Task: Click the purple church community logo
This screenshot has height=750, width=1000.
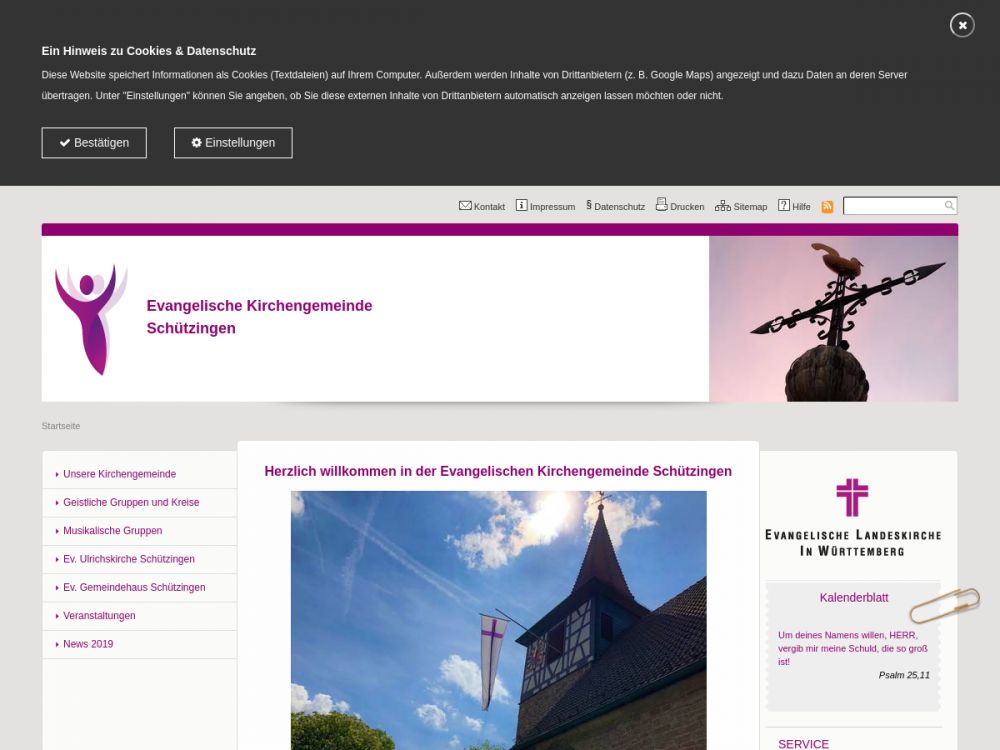Action: click(91, 319)
